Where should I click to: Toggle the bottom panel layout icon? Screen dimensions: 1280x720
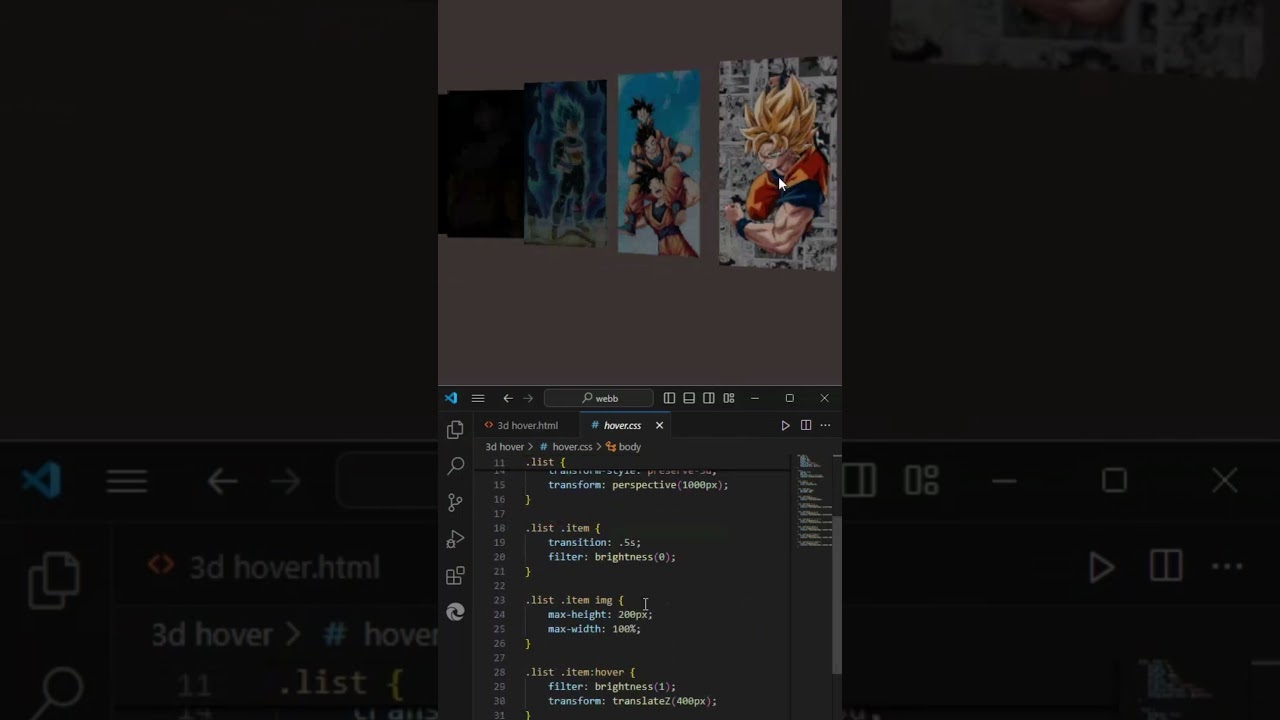tap(689, 398)
